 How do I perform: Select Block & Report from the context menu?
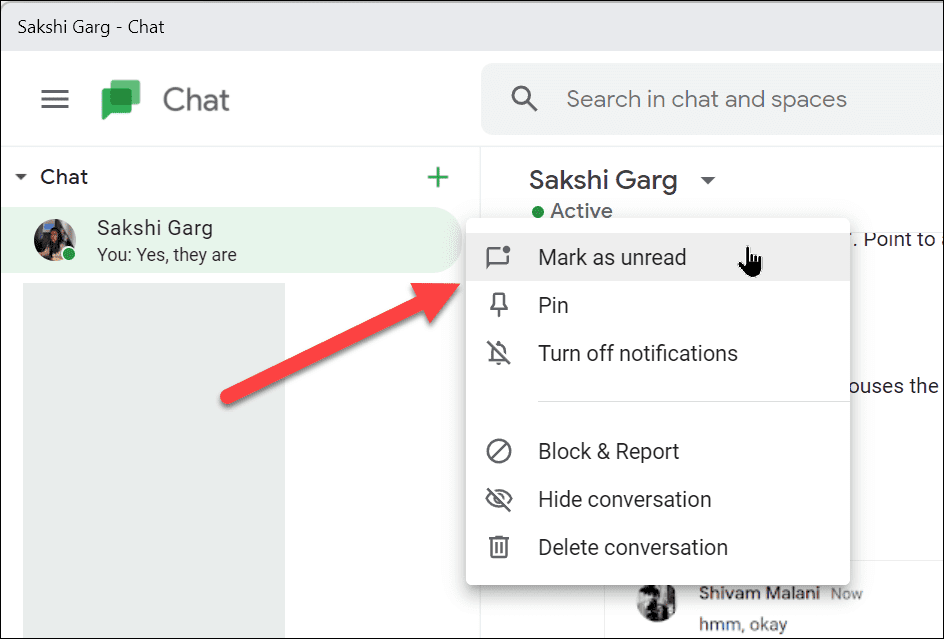[x=608, y=451]
